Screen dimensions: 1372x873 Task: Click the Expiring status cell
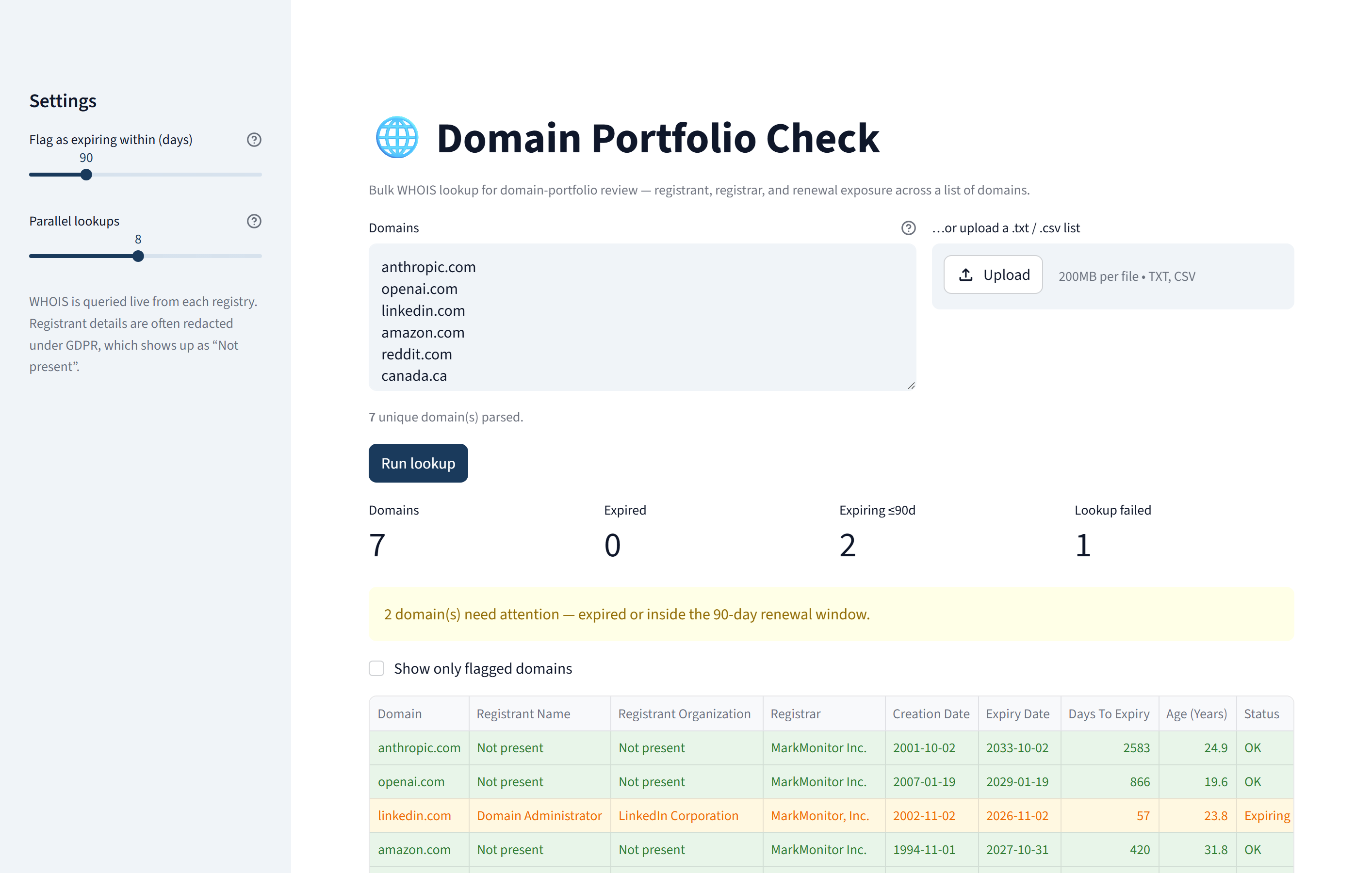pos(1264,815)
